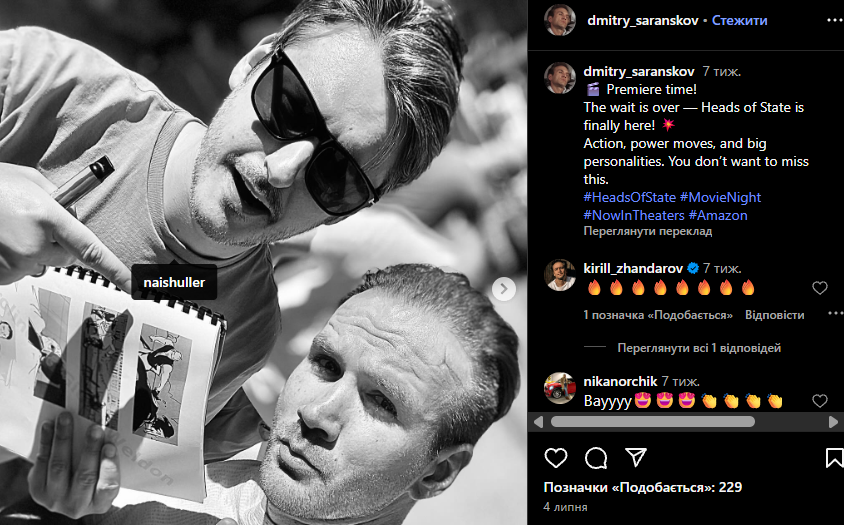Like nikanorchik's comment

(819, 401)
